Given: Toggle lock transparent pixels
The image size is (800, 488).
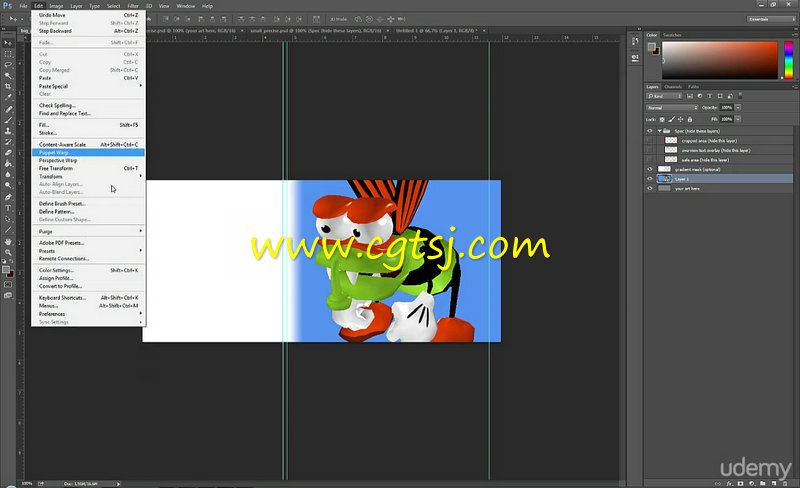Looking at the screenshot, I should 662,119.
